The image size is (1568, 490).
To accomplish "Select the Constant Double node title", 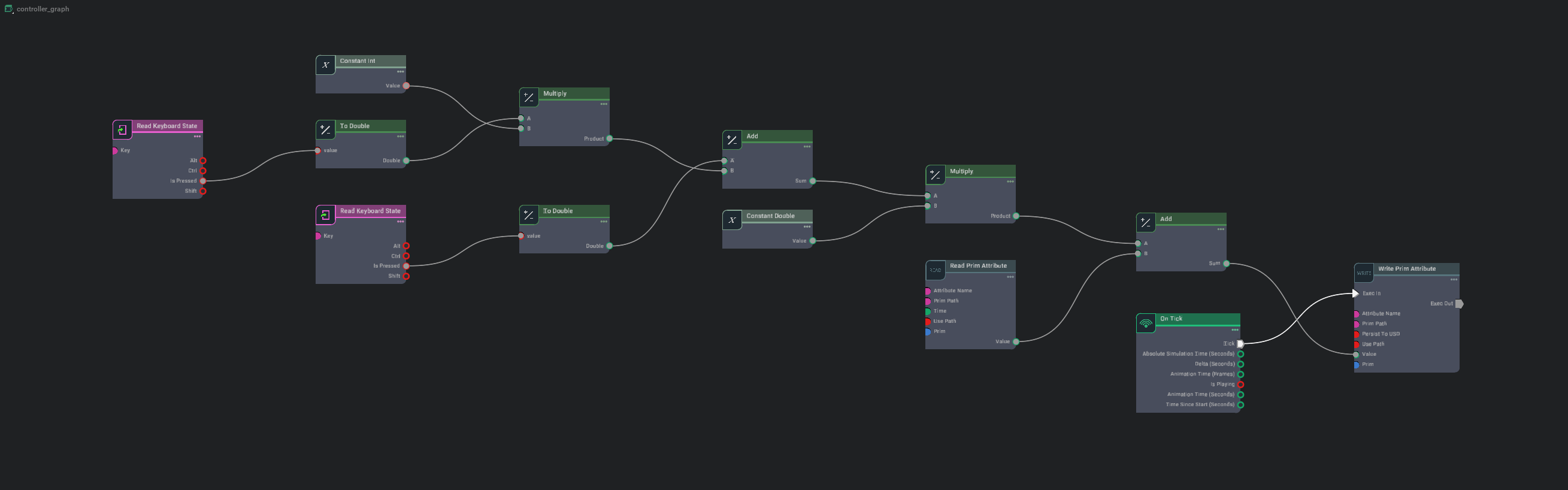I will pos(770,216).
